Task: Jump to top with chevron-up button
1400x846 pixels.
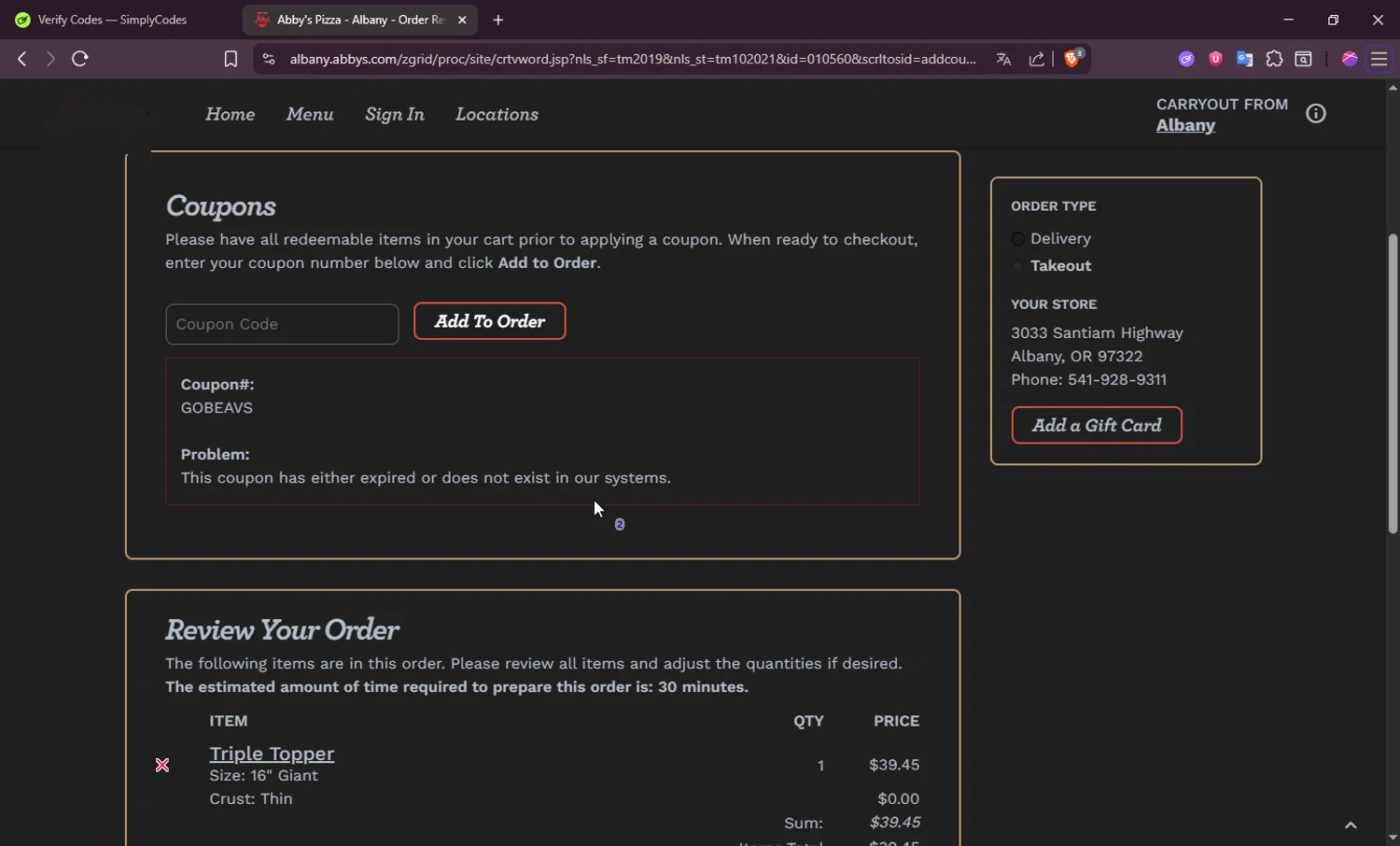Action: click(x=1351, y=825)
